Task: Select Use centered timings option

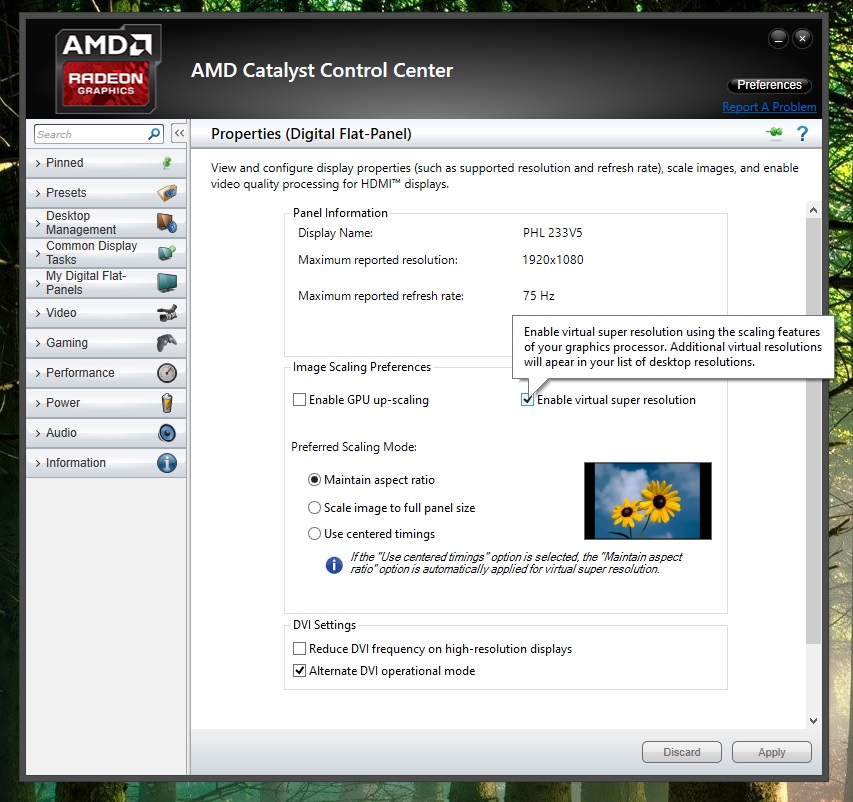Action: (x=314, y=534)
